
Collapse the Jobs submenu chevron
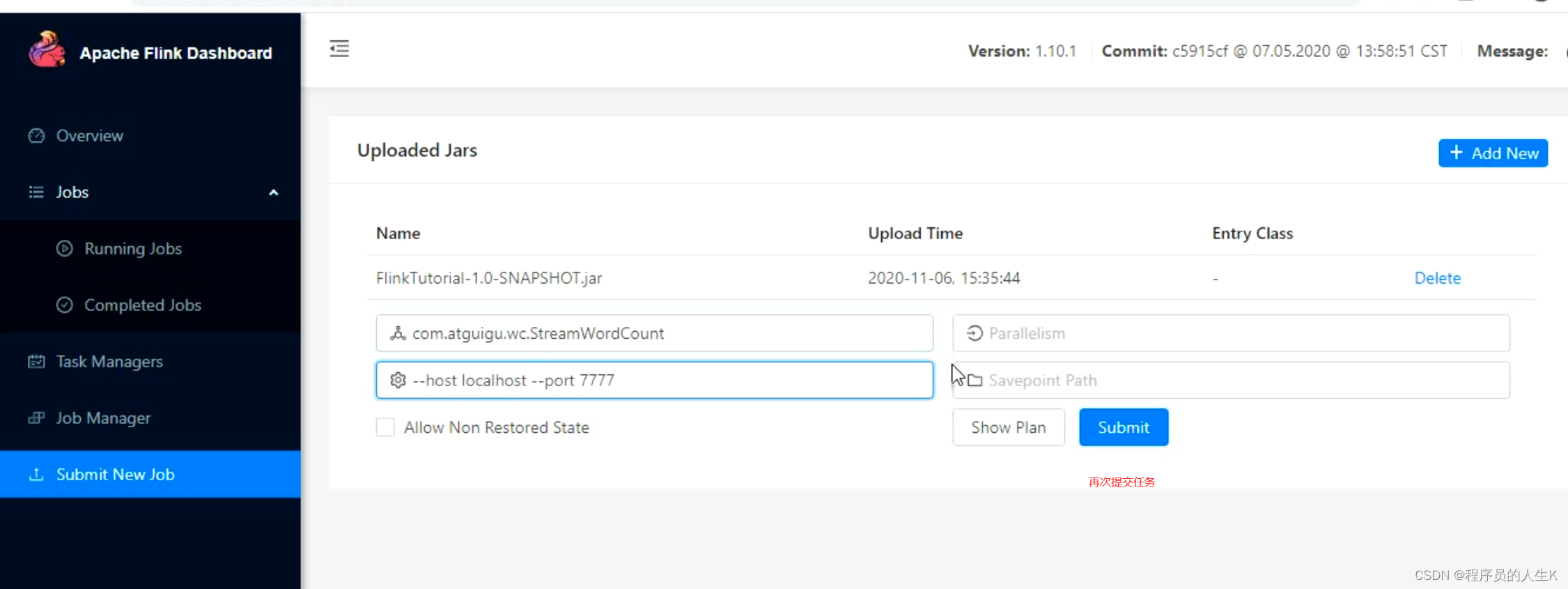pos(274,192)
